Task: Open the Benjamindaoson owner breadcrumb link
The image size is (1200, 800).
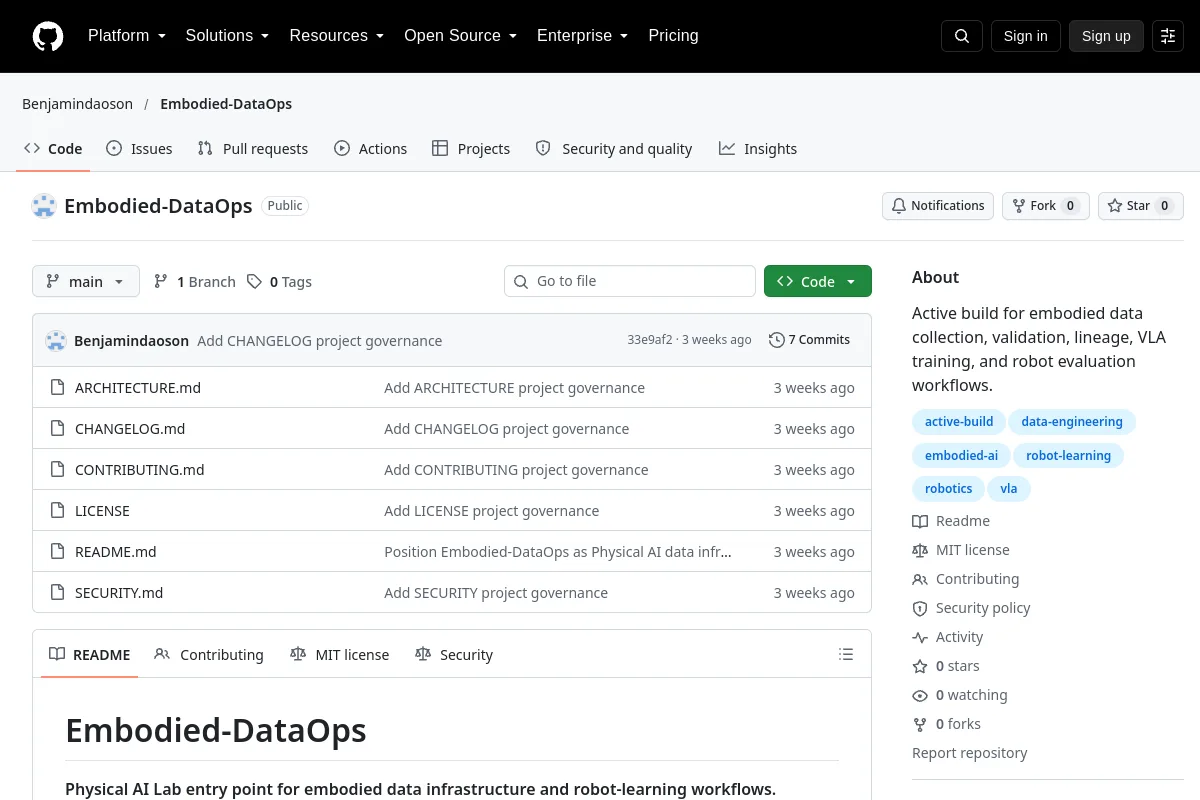Action: tap(77, 104)
